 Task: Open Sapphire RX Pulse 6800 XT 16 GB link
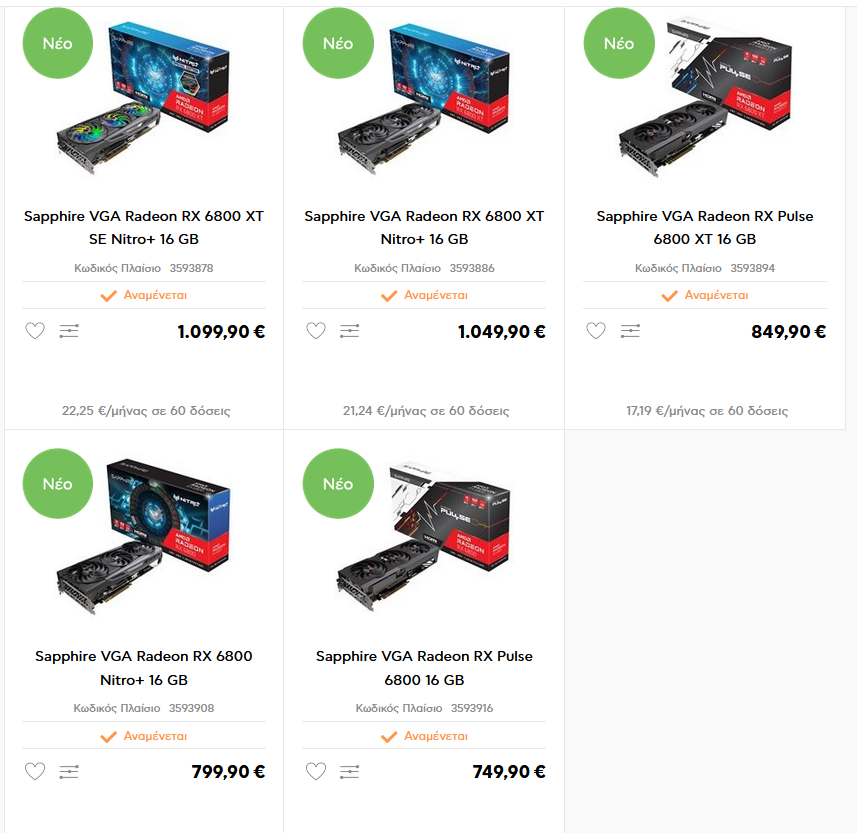pos(705,228)
